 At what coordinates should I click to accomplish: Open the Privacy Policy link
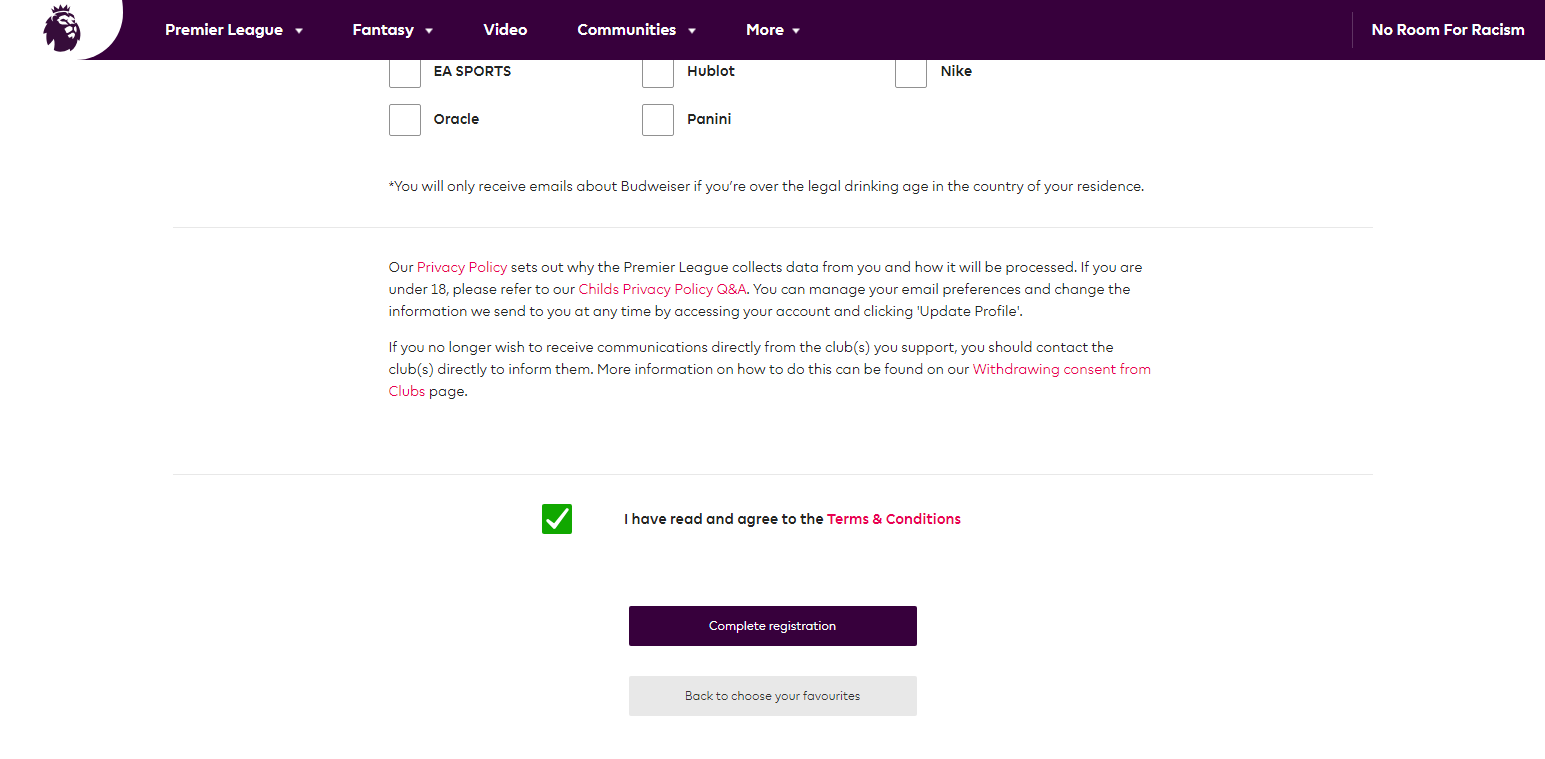462,267
